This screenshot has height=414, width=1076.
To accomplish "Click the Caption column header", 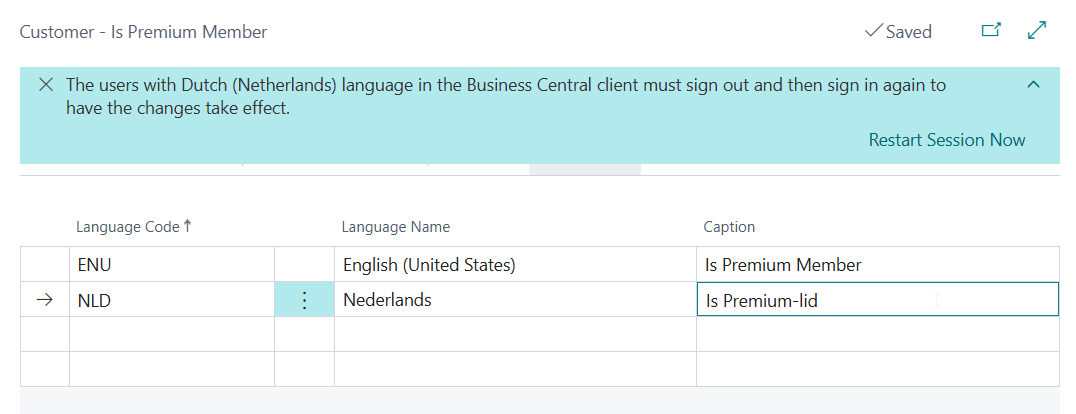I will [x=729, y=227].
